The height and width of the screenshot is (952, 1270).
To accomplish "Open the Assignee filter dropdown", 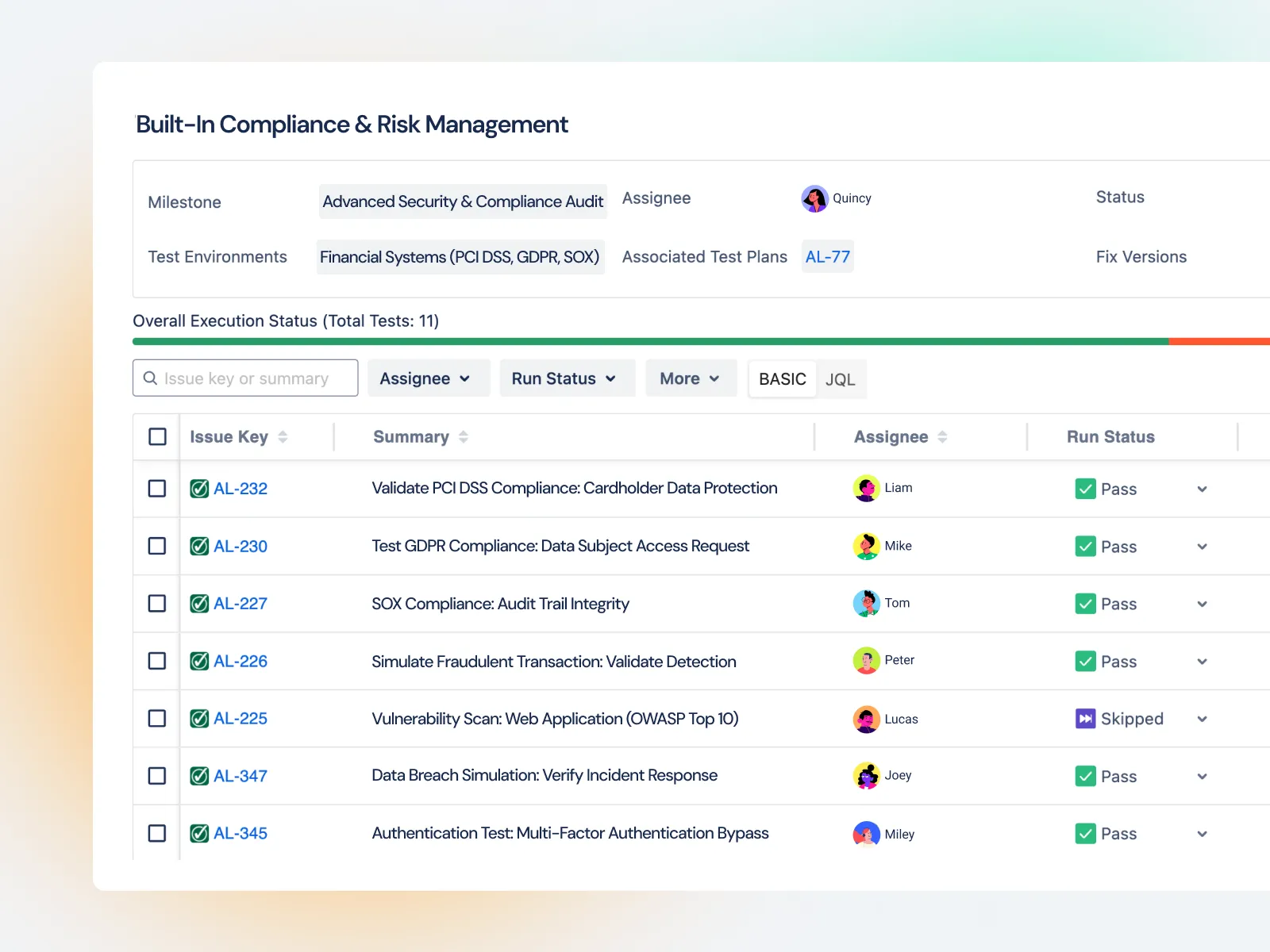I will coord(425,378).
